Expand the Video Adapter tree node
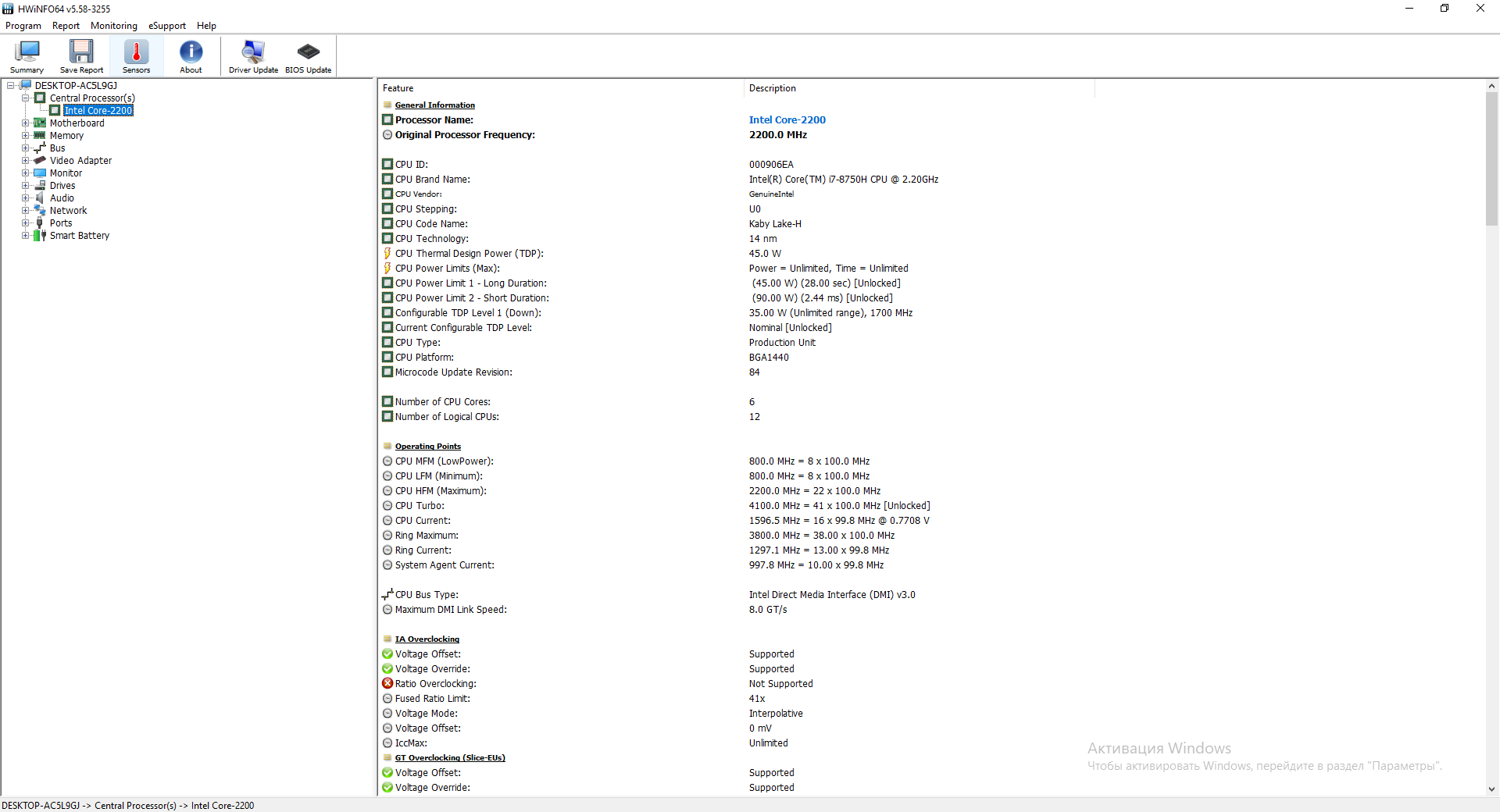Viewport: 1500px width, 812px height. (x=26, y=161)
